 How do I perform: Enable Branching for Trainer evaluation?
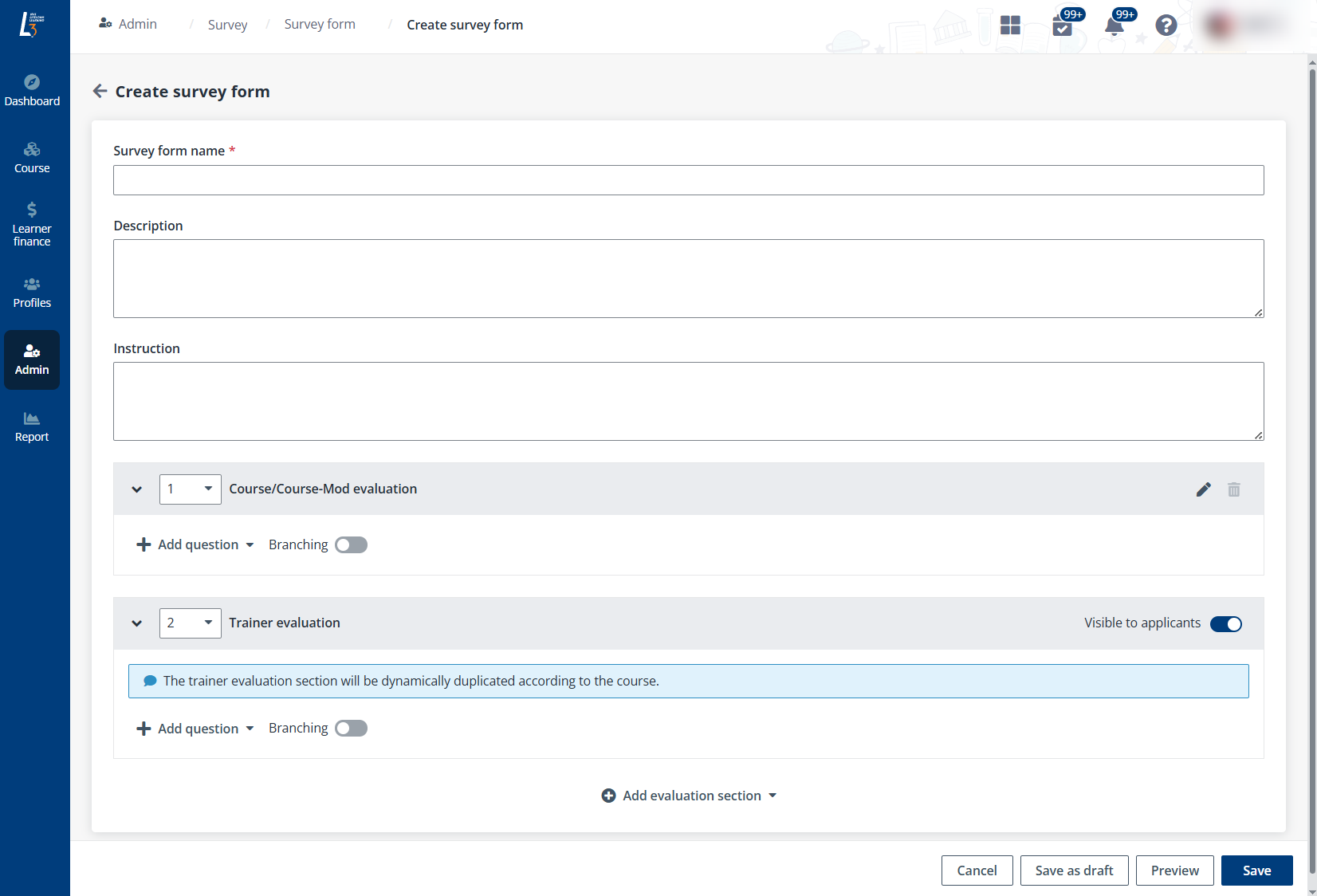351,728
